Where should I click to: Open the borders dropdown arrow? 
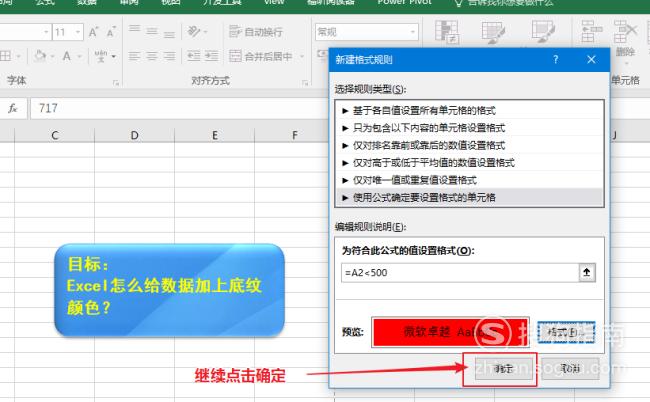point(18,56)
